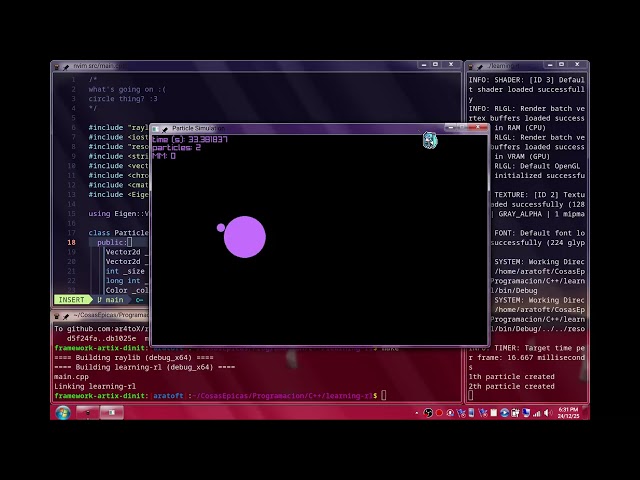Click the bottom terminal shell prompt cursor
This screenshot has width=640, height=480.
[x=384, y=396]
